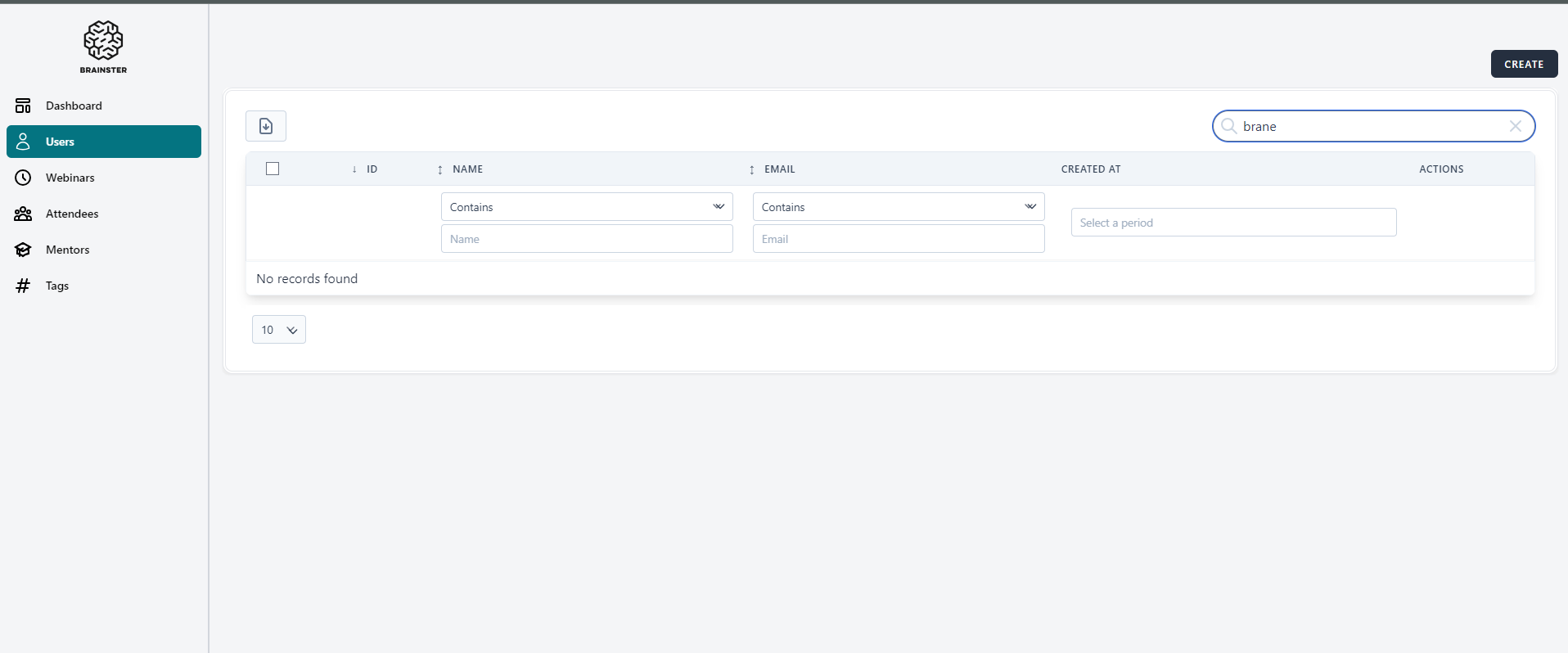
Task: Click the magnifier search icon
Action: [x=1228, y=126]
